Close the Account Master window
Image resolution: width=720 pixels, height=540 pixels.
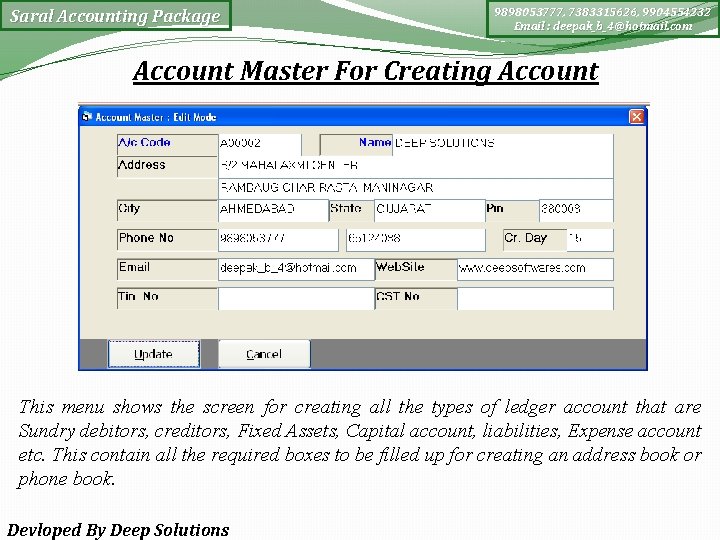pyautogui.click(x=636, y=117)
